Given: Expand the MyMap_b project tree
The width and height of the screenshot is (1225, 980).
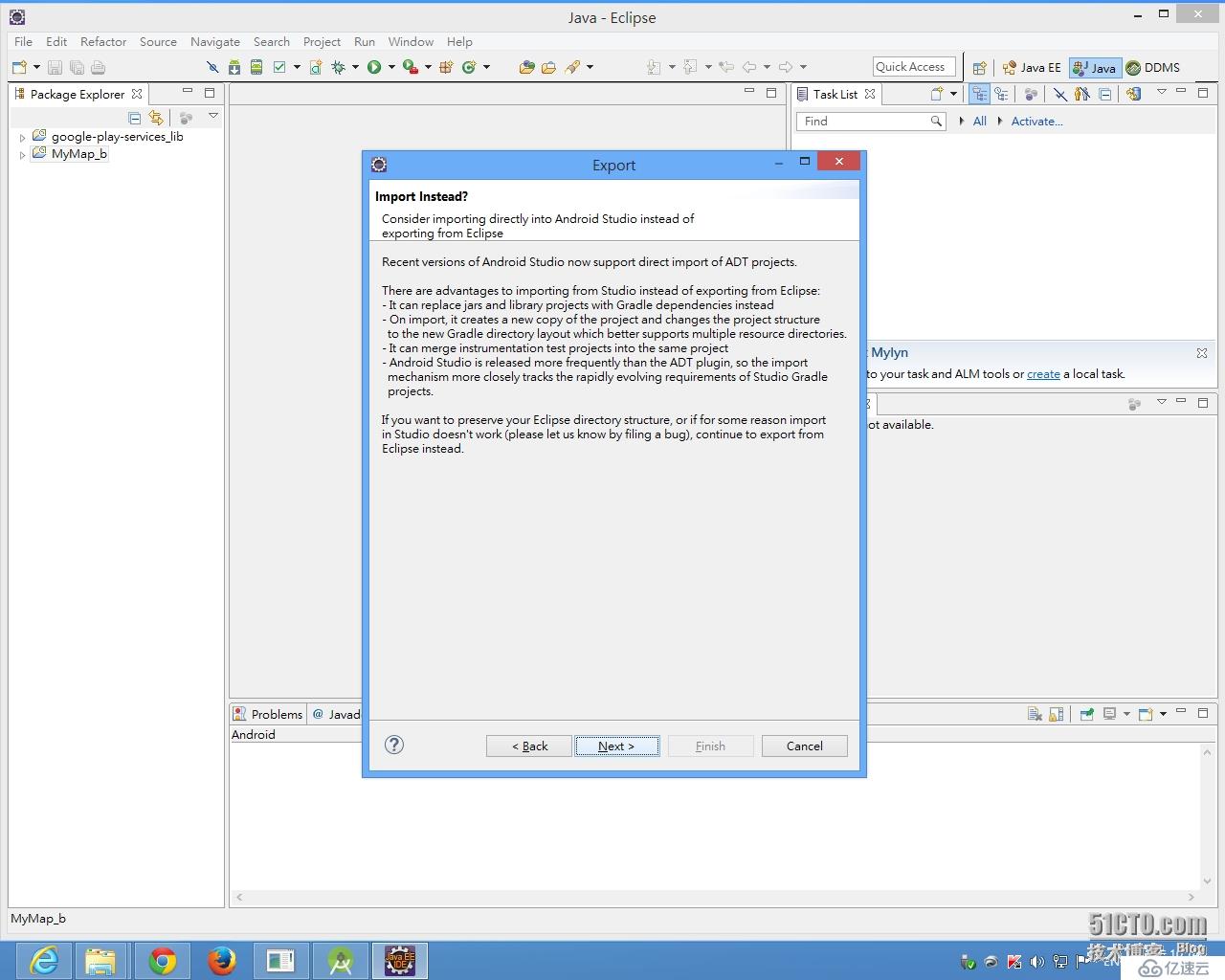Looking at the screenshot, I should tap(22, 155).
